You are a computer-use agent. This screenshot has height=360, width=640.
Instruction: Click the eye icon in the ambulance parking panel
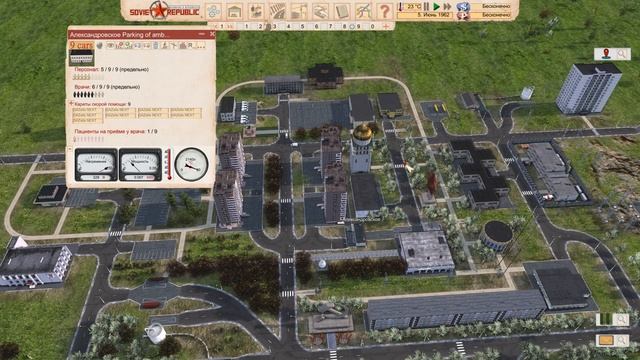point(110,45)
